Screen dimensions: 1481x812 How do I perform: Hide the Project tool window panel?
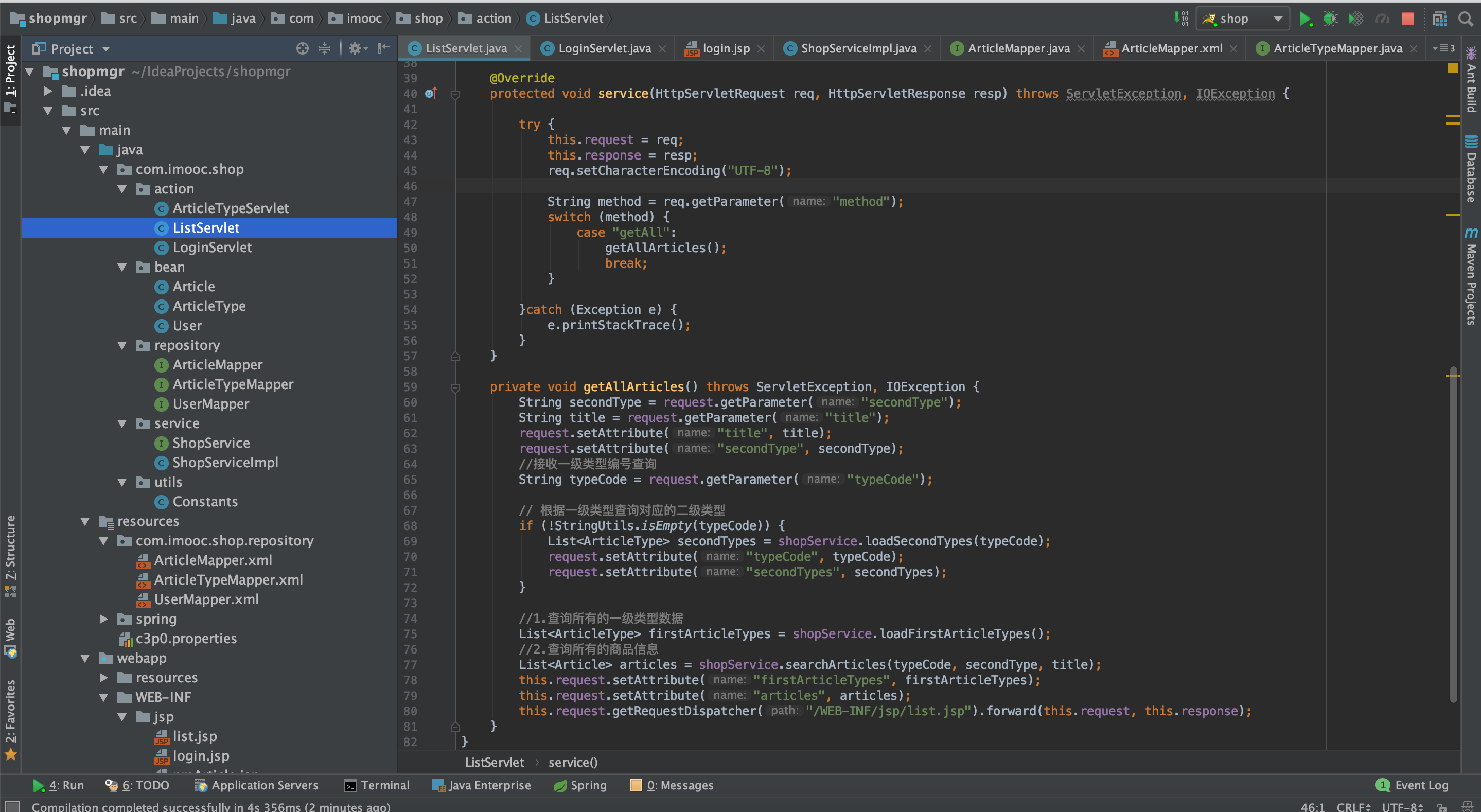click(x=383, y=48)
